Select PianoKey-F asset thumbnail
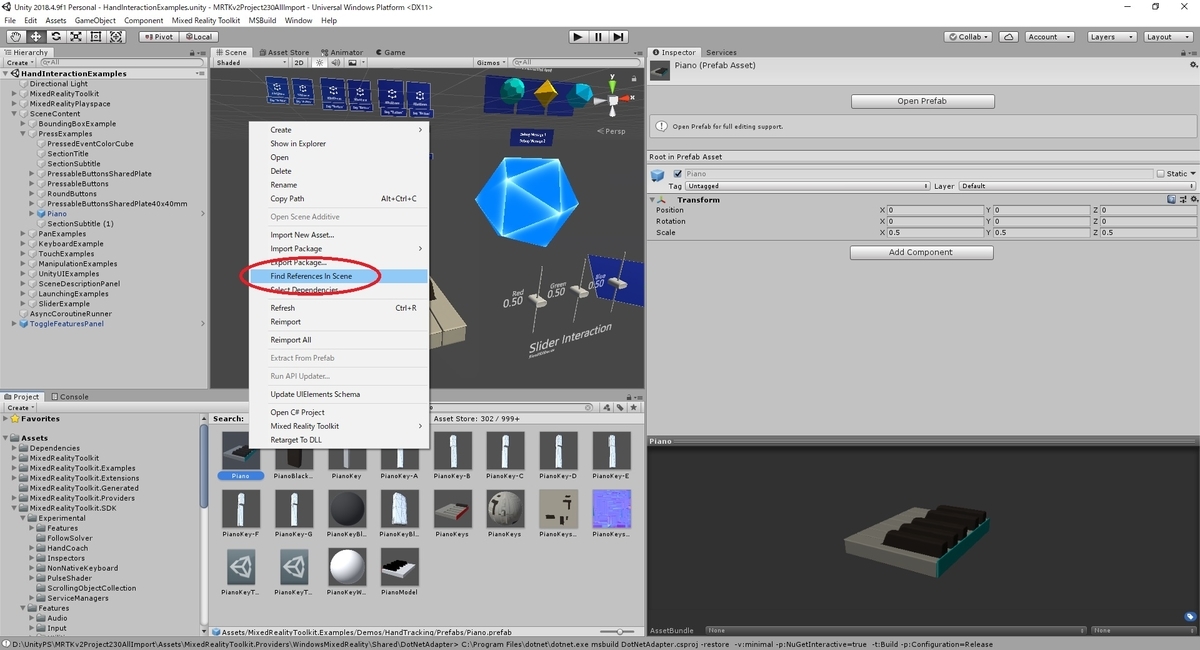 241,509
